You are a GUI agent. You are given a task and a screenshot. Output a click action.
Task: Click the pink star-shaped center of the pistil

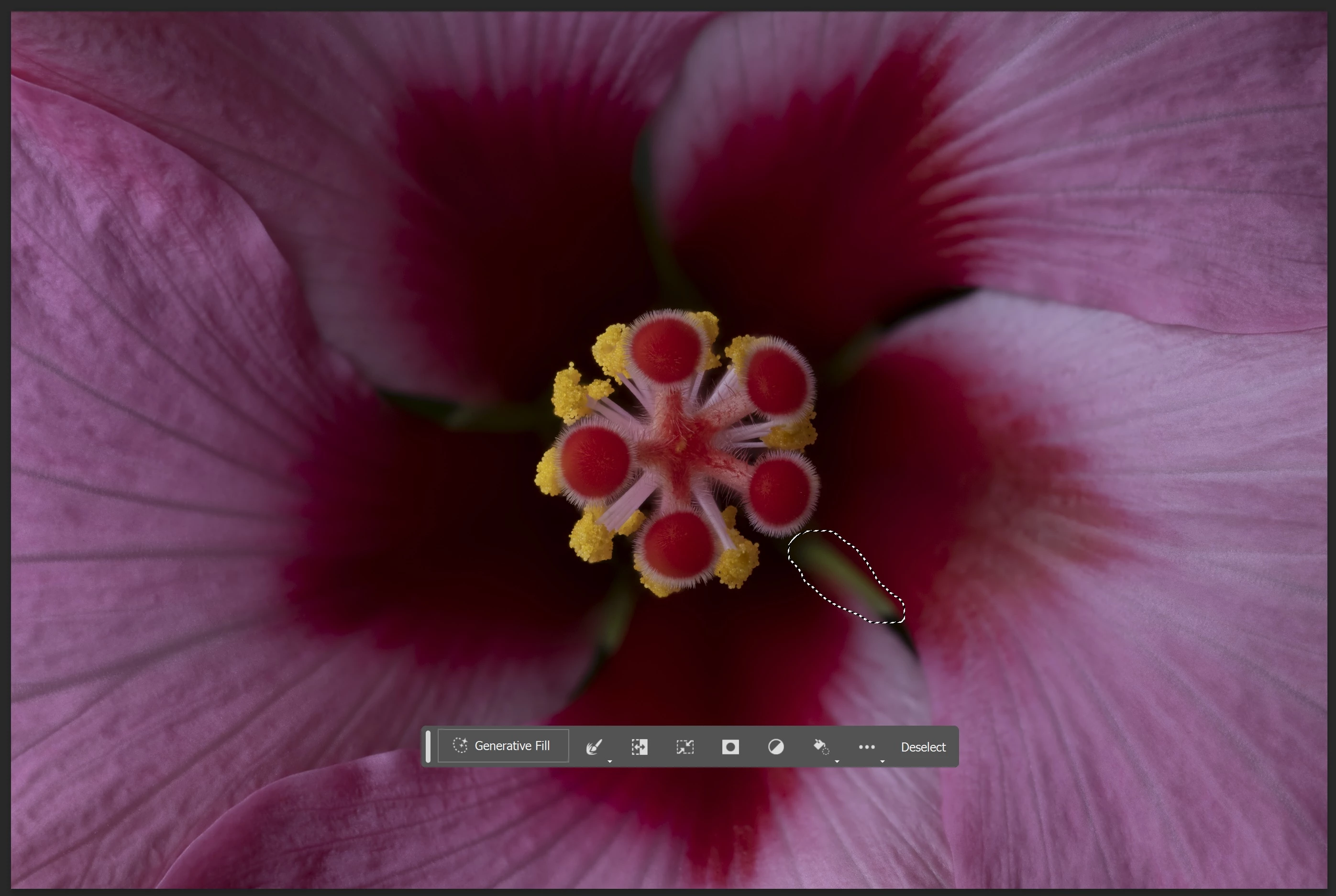click(683, 446)
